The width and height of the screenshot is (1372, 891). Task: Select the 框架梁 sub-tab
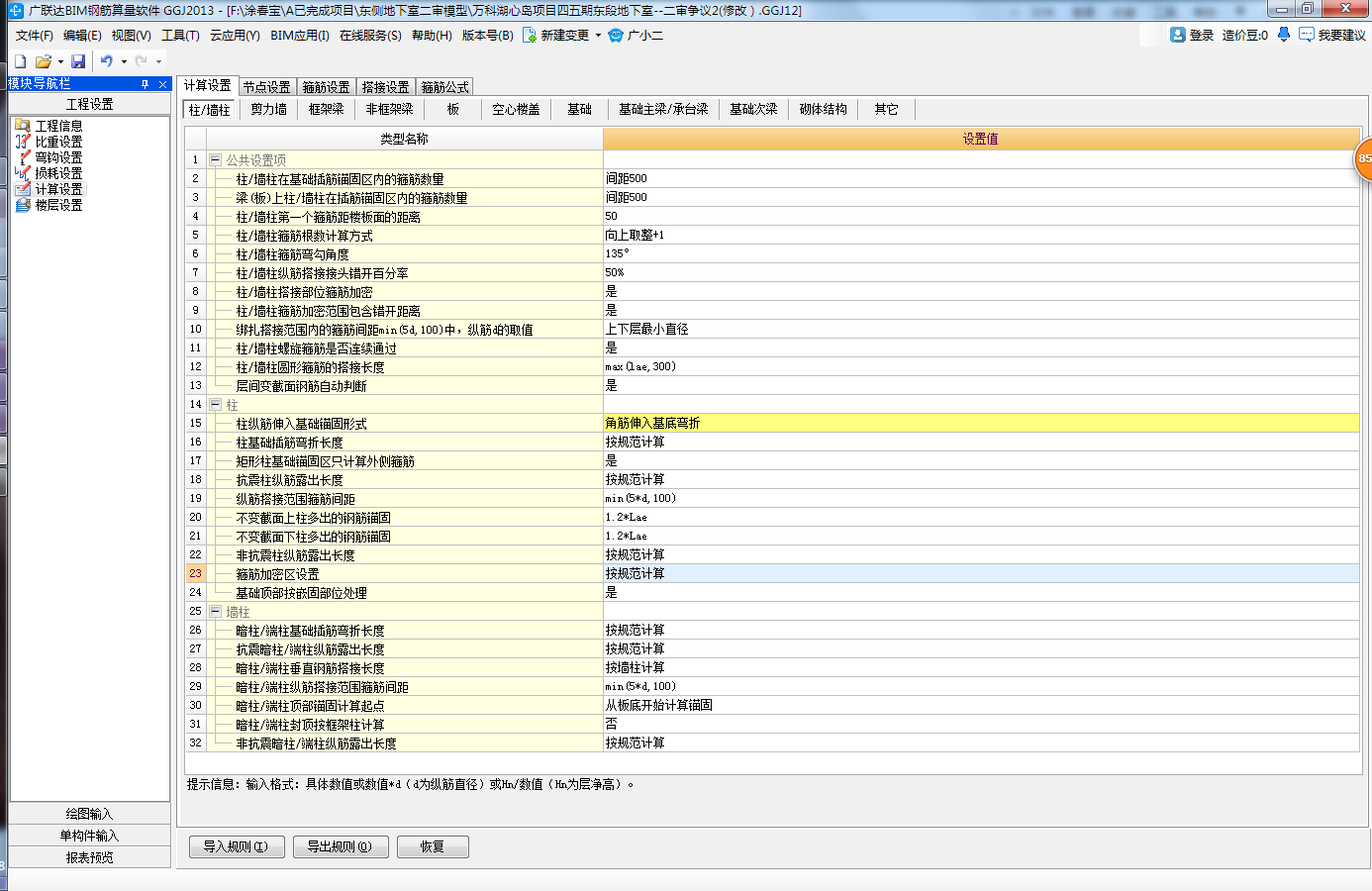(x=327, y=109)
